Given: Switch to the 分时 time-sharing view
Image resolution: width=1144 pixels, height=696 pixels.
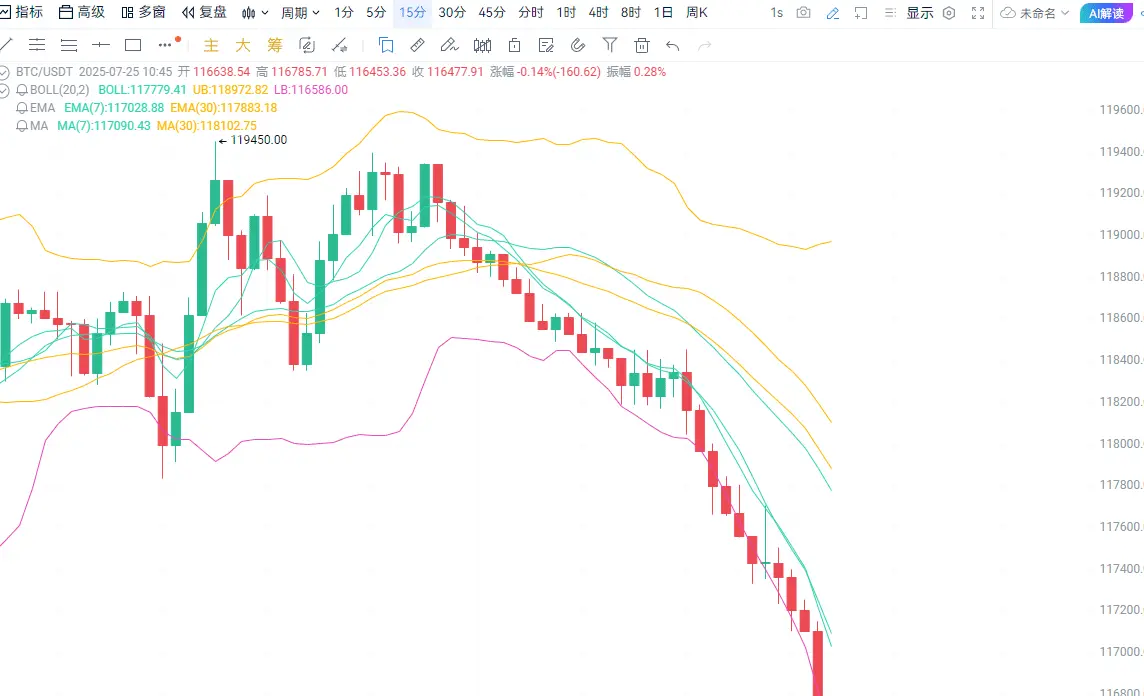Looking at the screenshot, I should click(x=530, y=12).
